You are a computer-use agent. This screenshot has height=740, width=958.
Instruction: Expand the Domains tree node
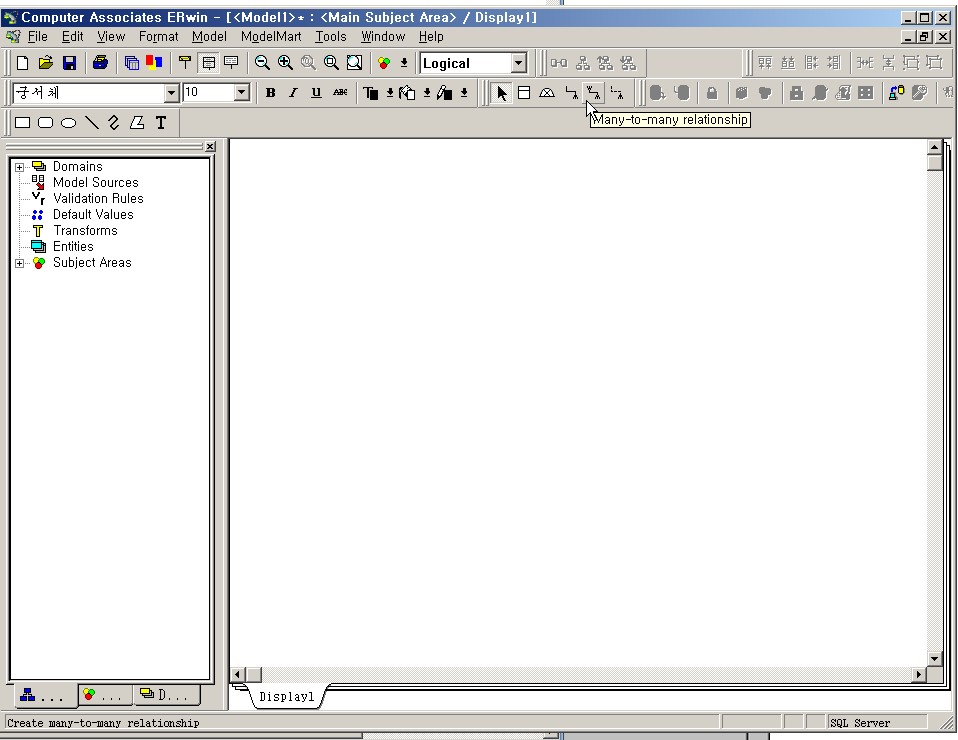click(20, 167)
